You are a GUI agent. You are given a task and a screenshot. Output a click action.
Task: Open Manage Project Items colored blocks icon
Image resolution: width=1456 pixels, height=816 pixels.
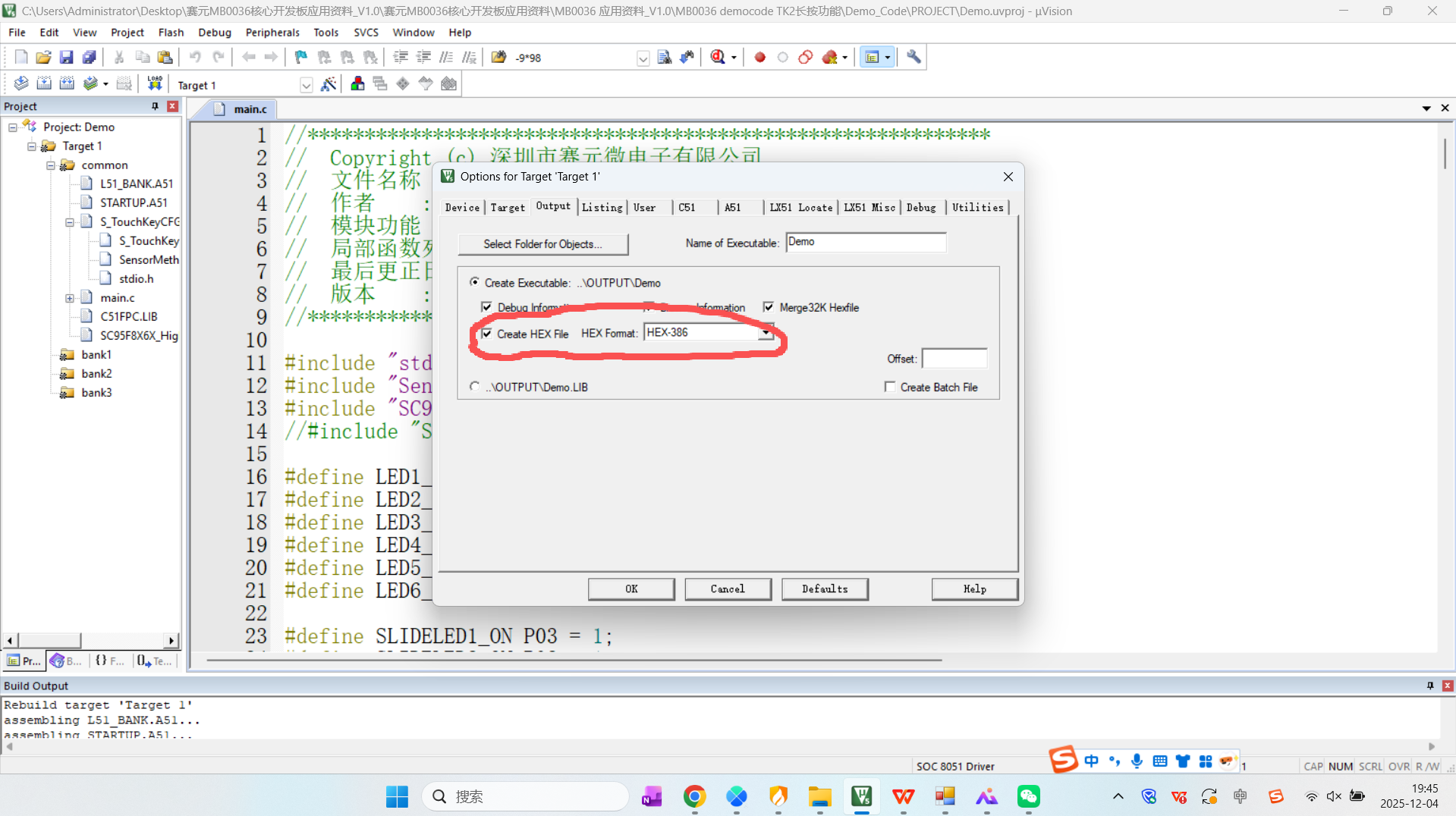coord(357,83)
